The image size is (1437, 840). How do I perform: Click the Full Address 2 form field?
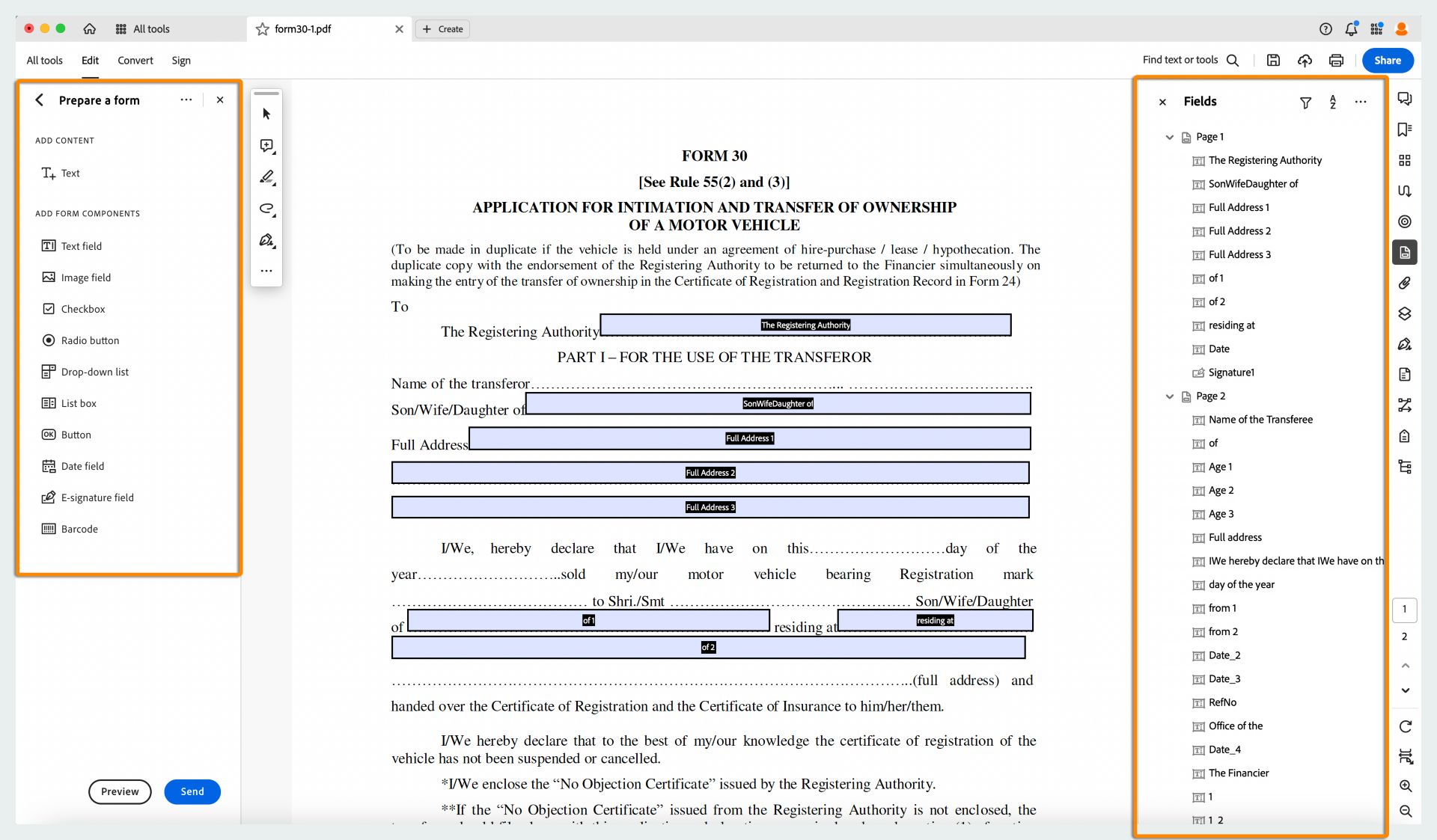[x=710, y=473]
